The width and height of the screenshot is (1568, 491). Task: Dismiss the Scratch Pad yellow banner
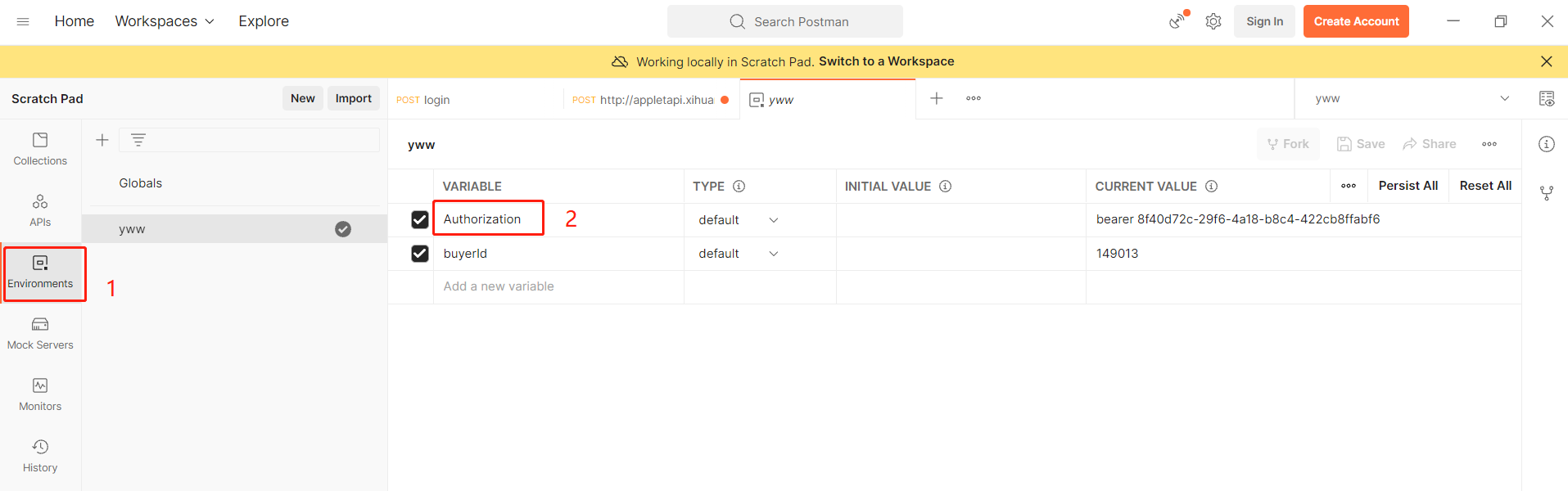pyautogui.click(x=1547, y=61)
